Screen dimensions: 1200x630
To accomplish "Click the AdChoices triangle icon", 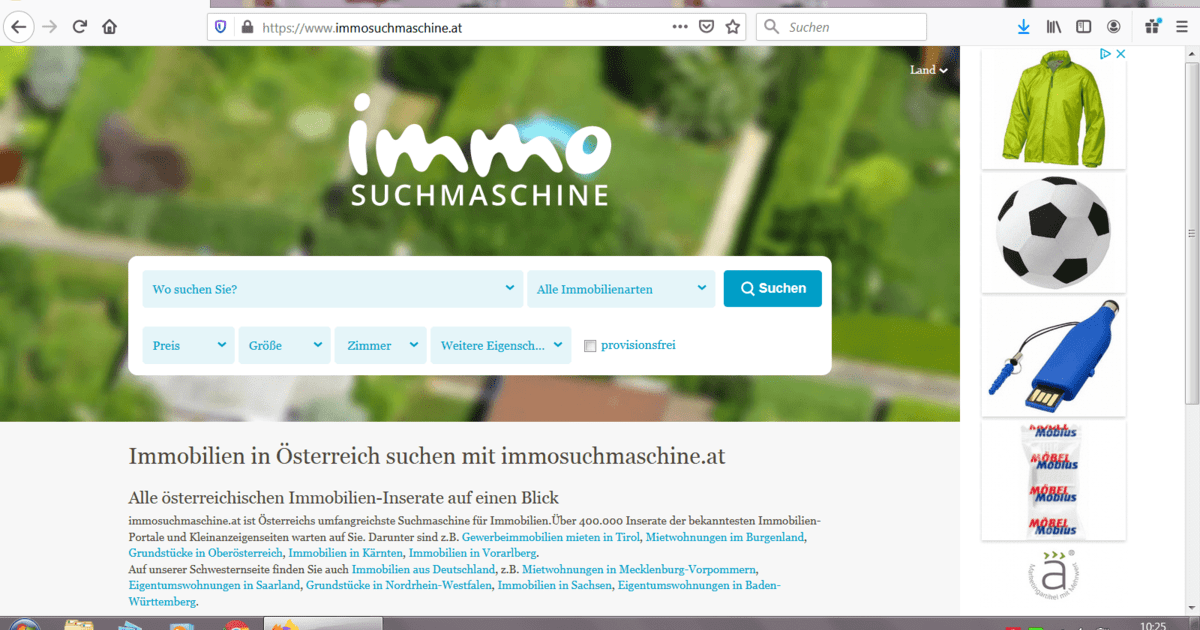I will point(1106,54).
